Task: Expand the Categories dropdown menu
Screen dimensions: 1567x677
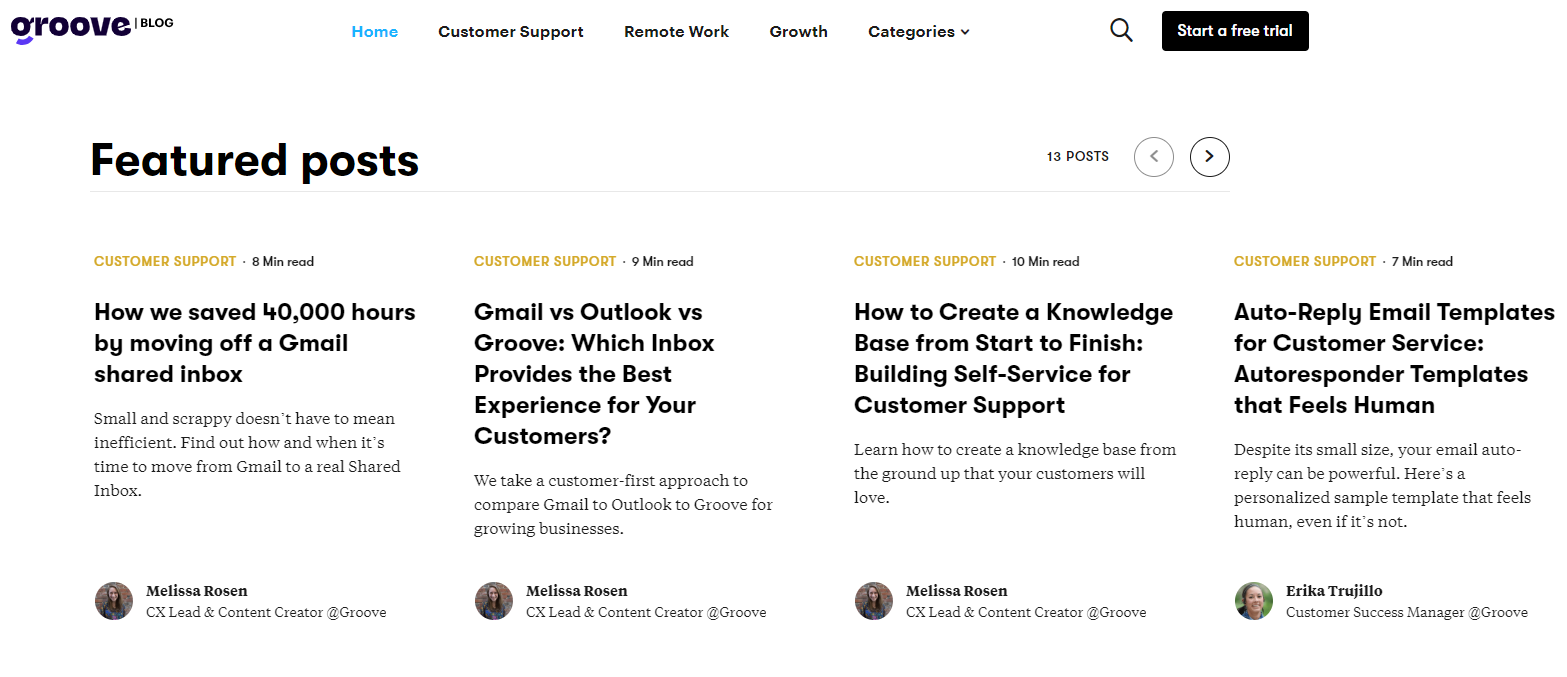Action: point(918,32)
